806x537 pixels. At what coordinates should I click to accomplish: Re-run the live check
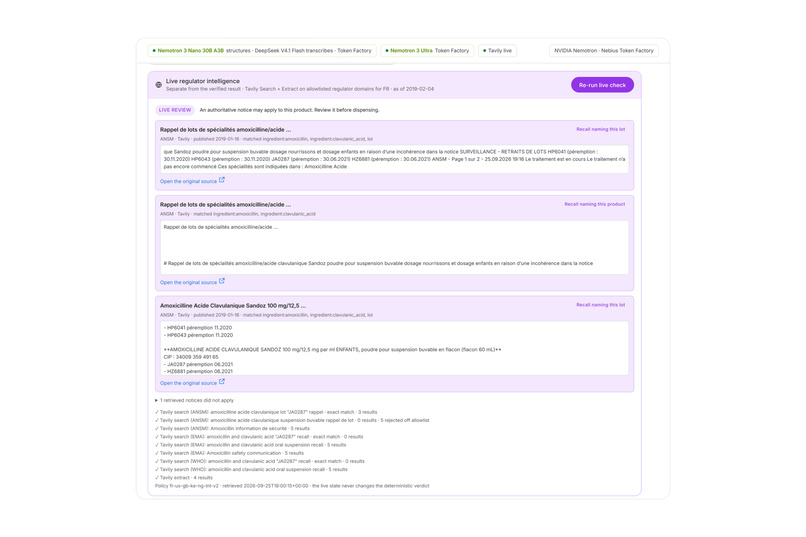pos(602,85)
